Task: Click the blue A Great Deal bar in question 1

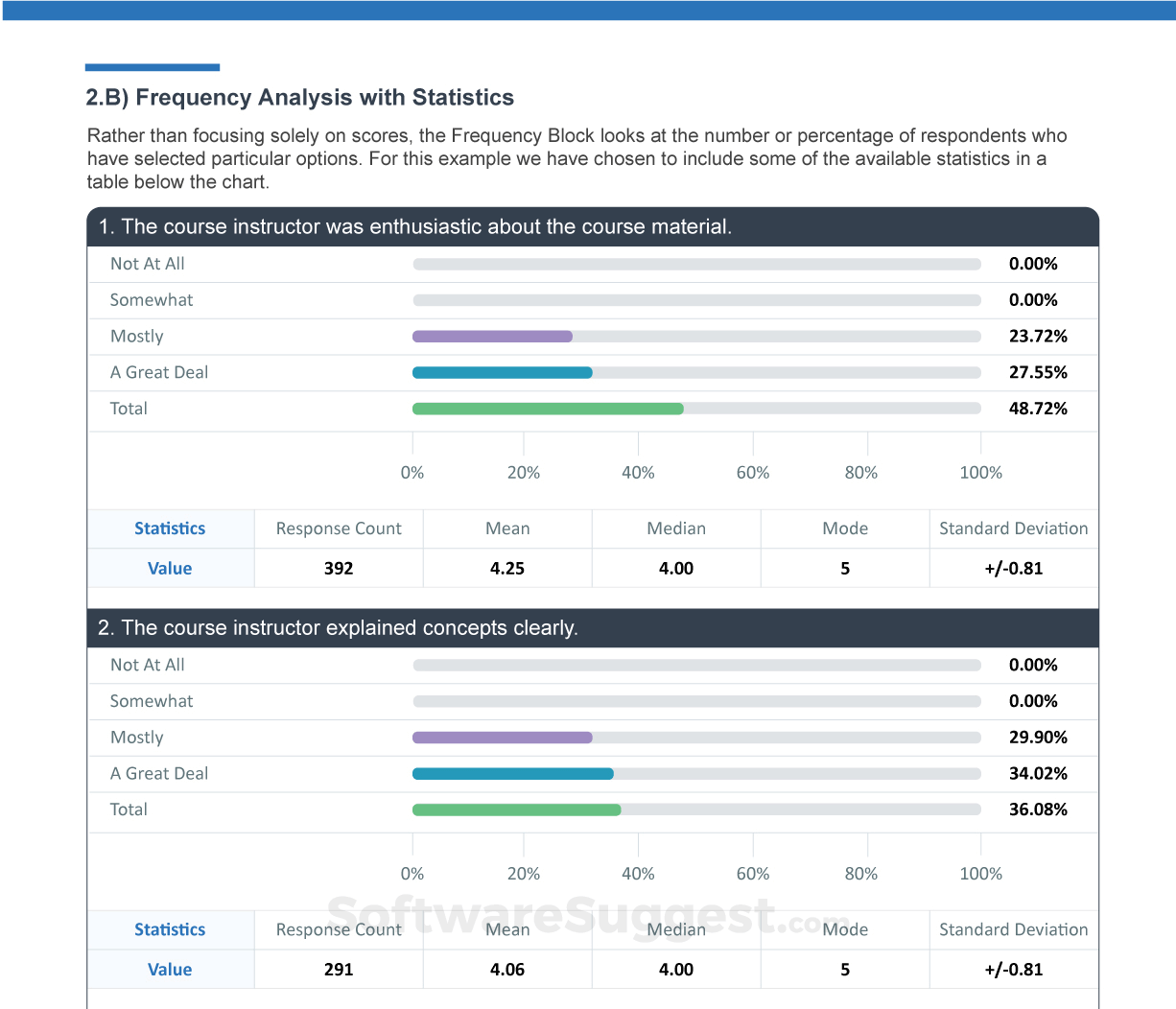Action: tap(502, 373)
